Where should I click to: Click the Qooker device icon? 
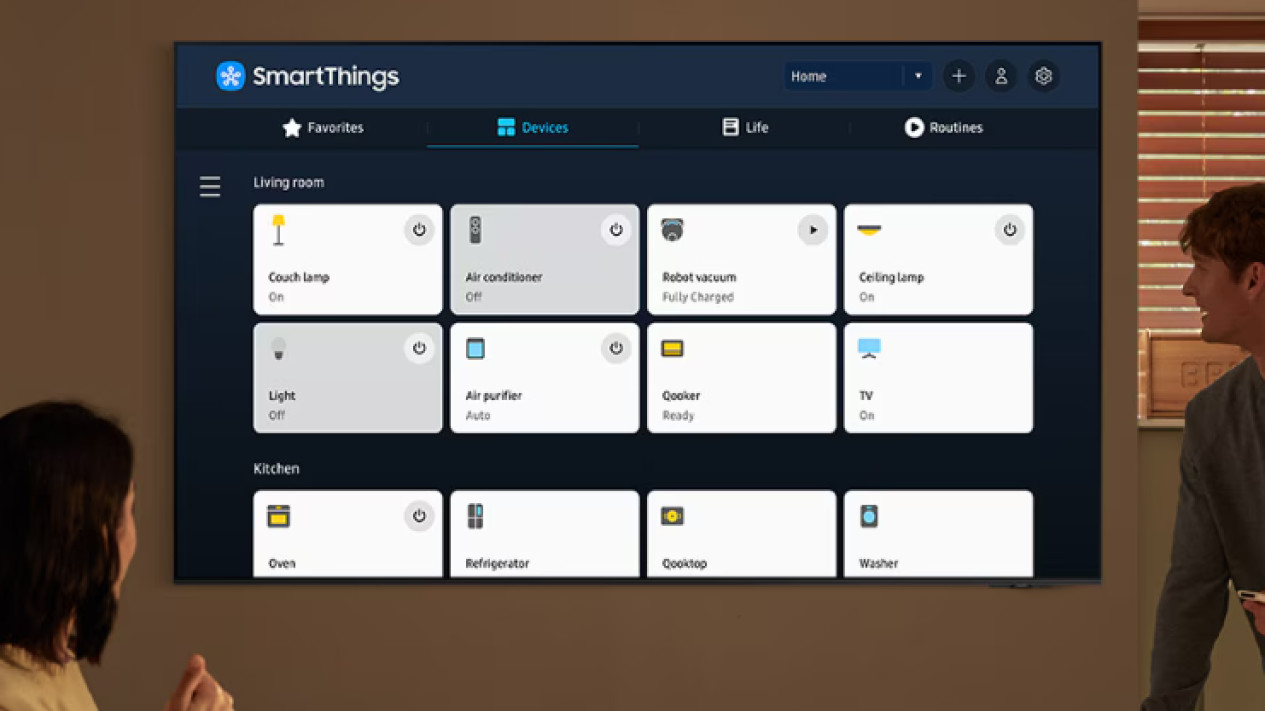(x=672, y=348)
